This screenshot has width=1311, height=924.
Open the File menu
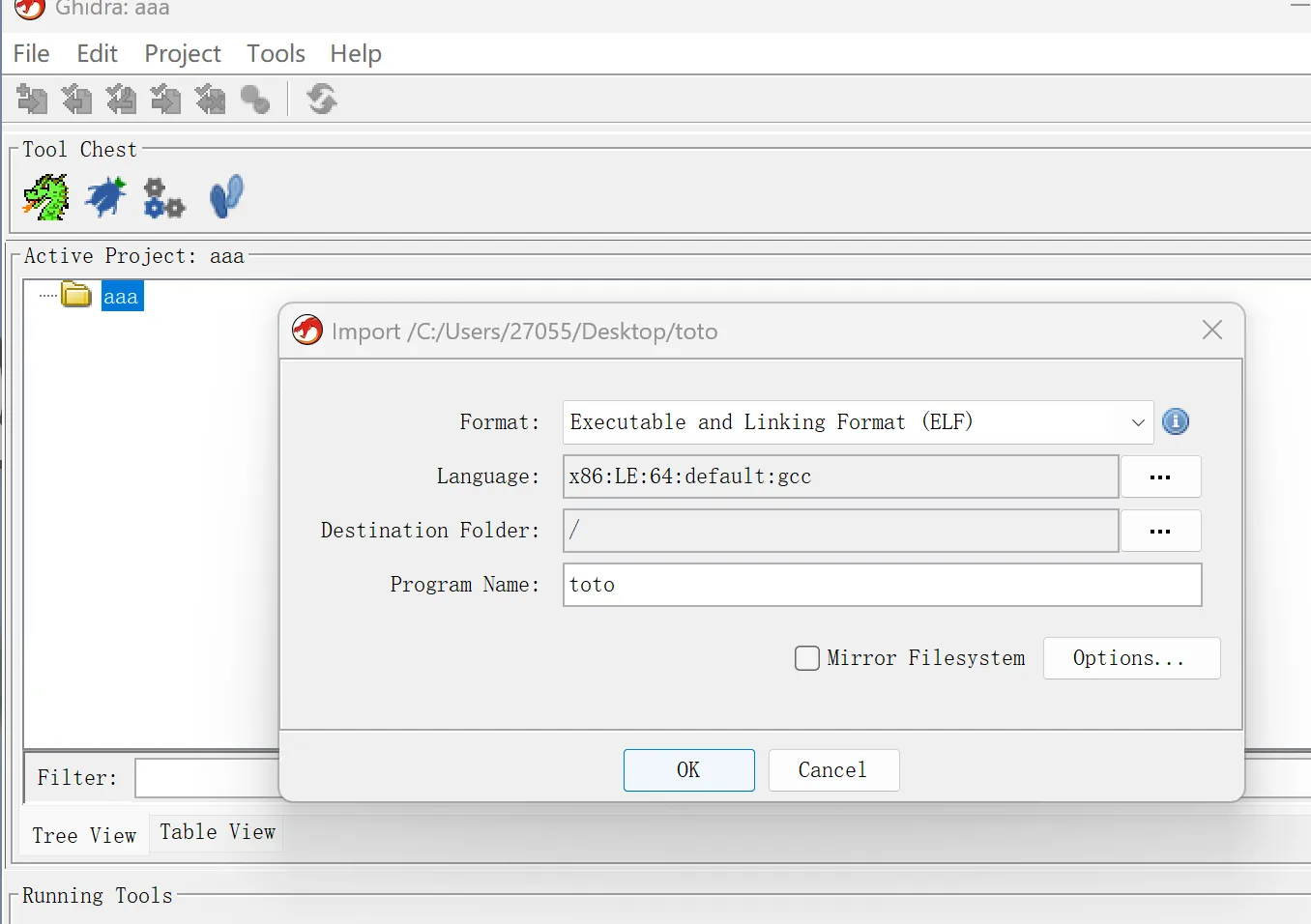pyautogui.click(x=31, y=53)
